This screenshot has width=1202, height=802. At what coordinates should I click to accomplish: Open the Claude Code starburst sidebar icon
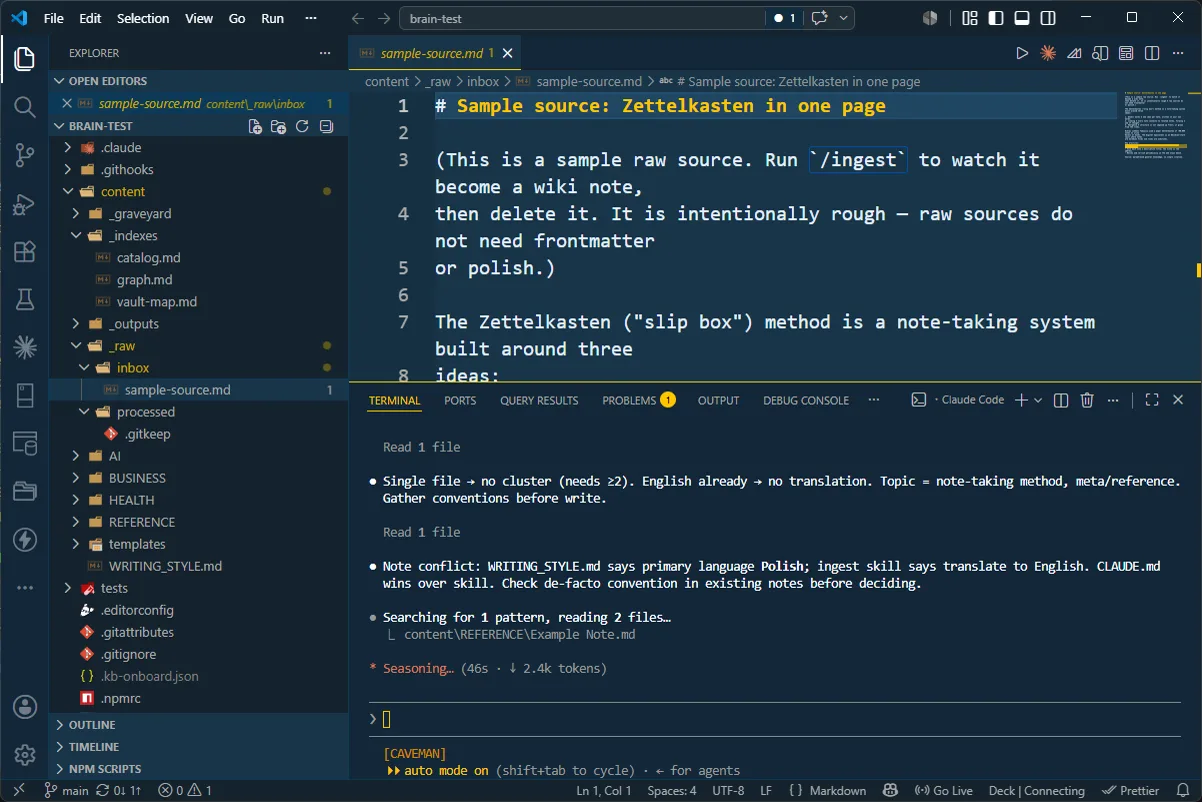[x=24, y=348]
